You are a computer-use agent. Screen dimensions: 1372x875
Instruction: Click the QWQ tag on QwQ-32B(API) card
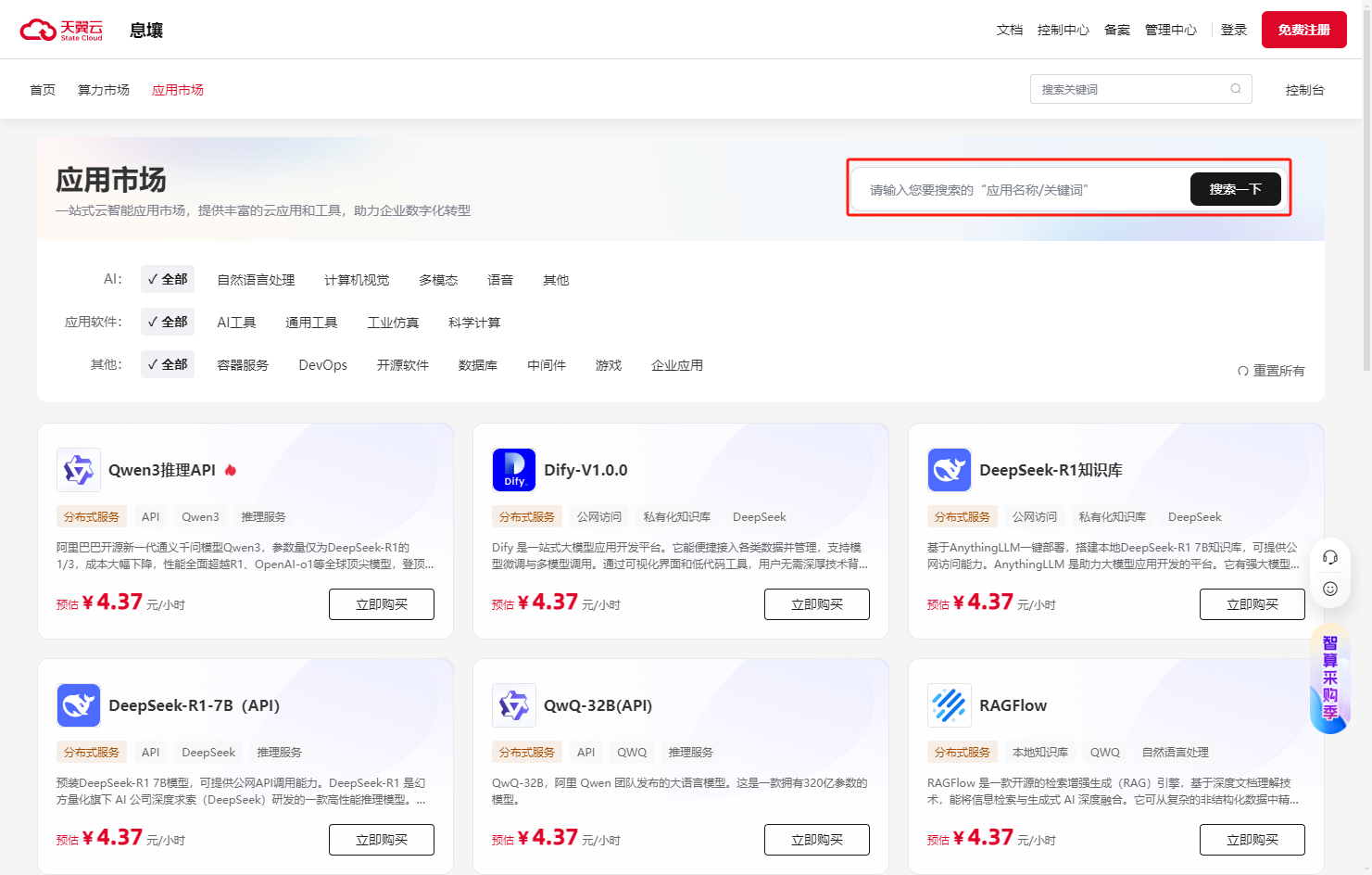[633, 753]
